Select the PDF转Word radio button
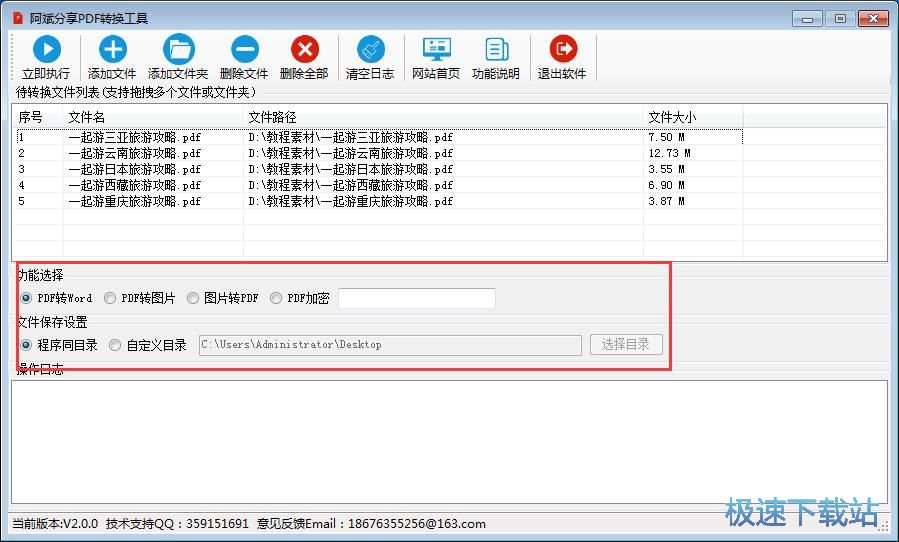 click(x=26, y=298)
